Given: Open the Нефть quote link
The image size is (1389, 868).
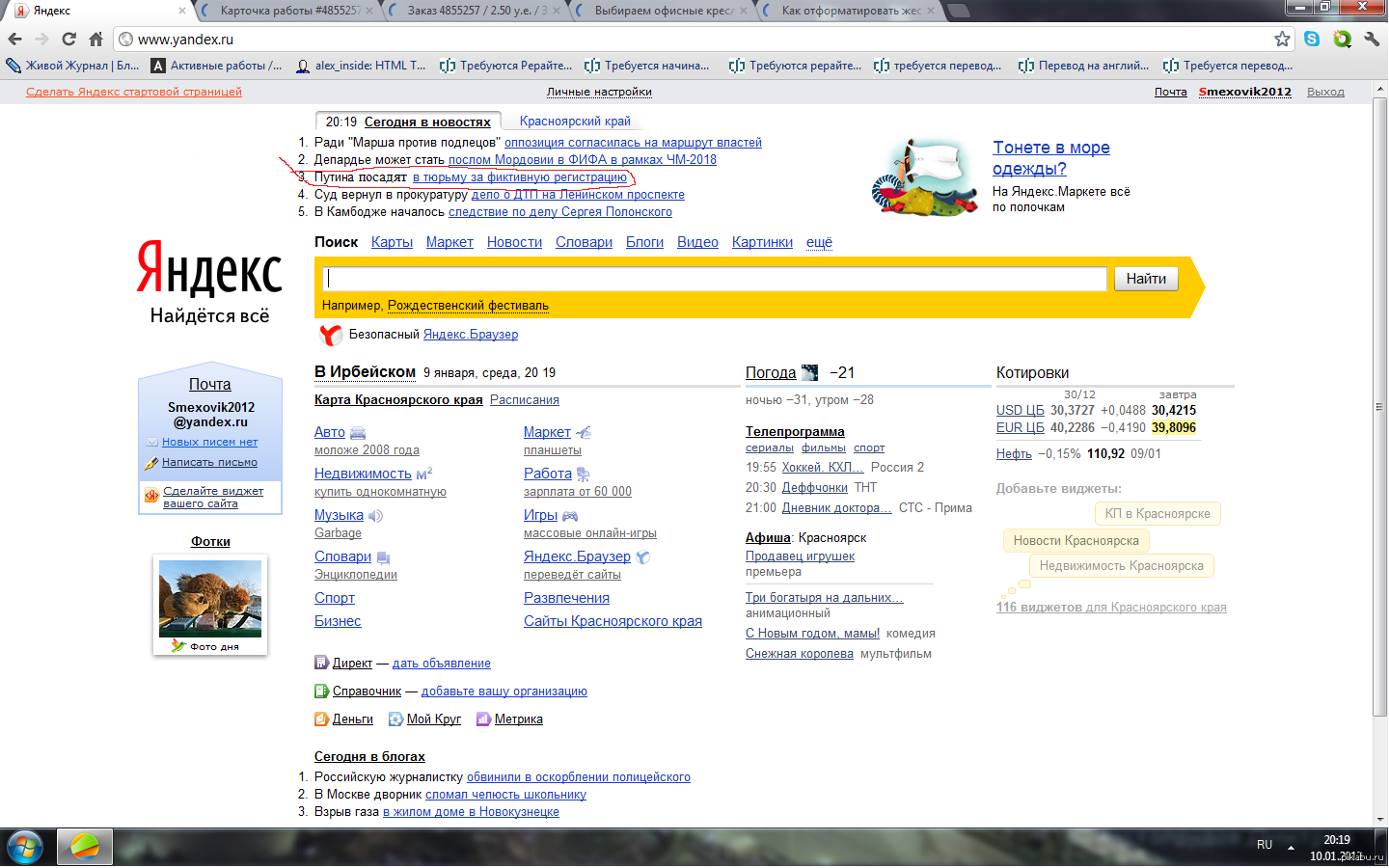Looking at the screenshot, I should pyautogui.click(x=1014, y=454).
